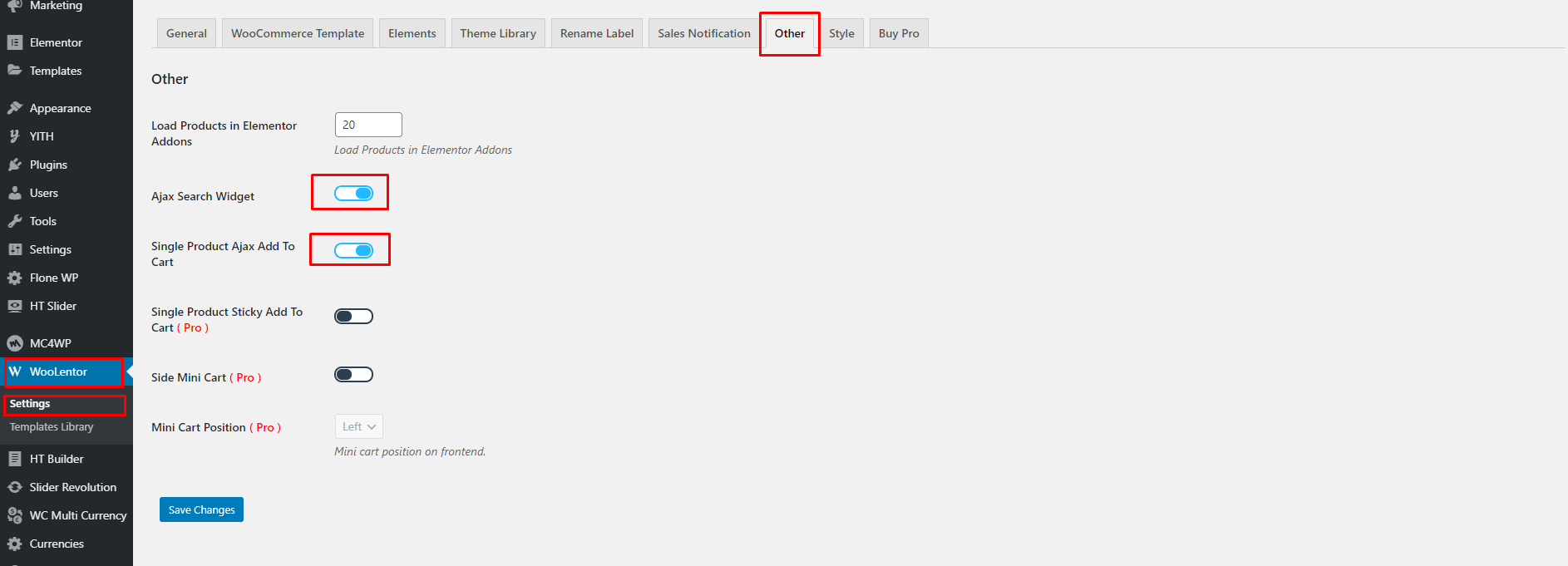1568x566 pixels.
Task: Go to the Theme Library tab
Action: coord(498,33)
